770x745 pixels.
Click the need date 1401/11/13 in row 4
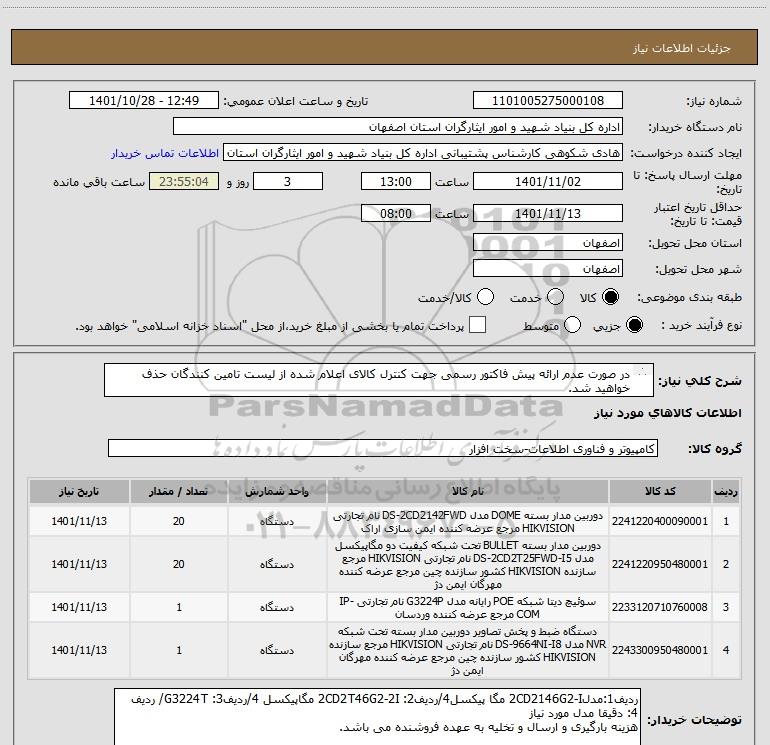coord(79,650)
